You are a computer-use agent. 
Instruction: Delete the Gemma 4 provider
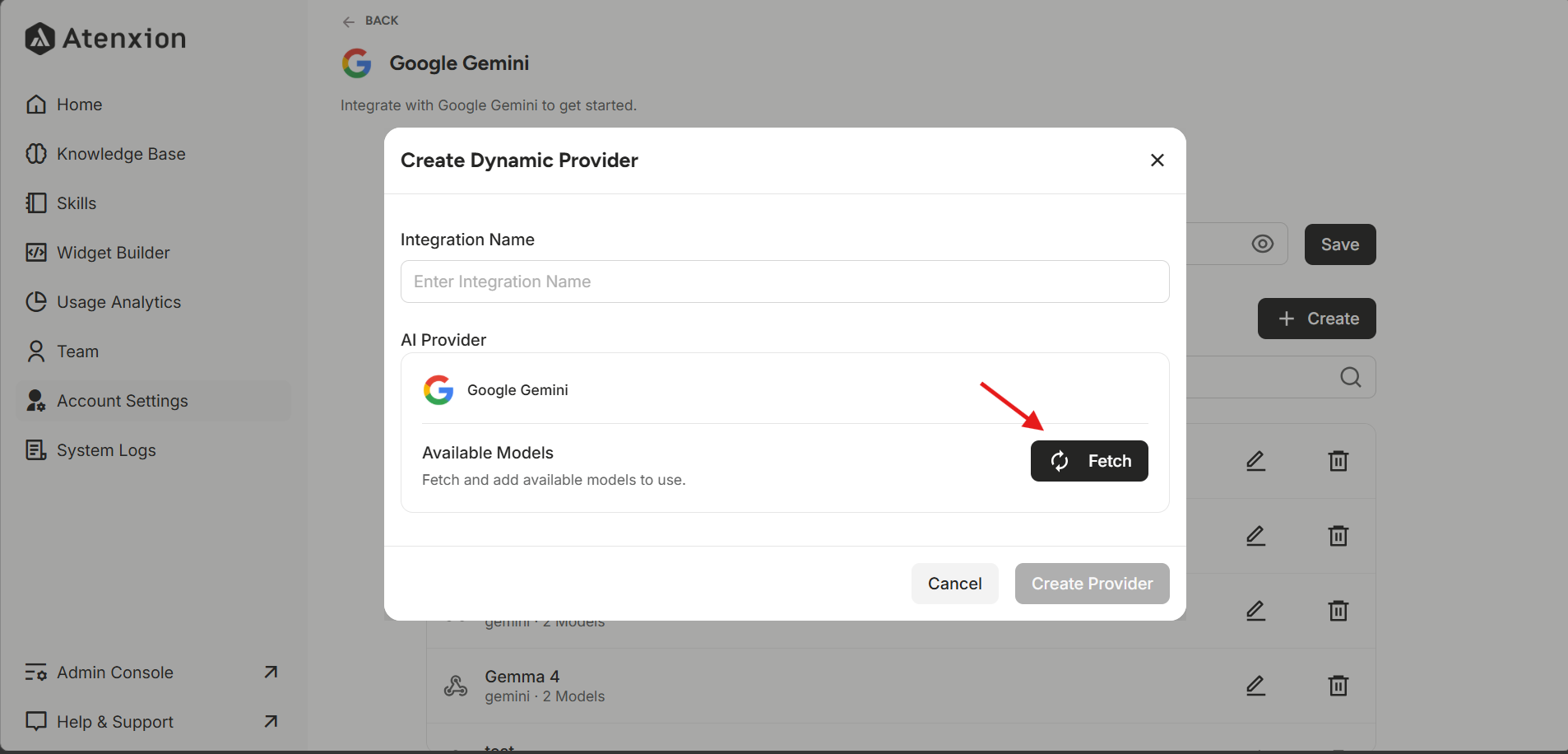point(1338,686)
